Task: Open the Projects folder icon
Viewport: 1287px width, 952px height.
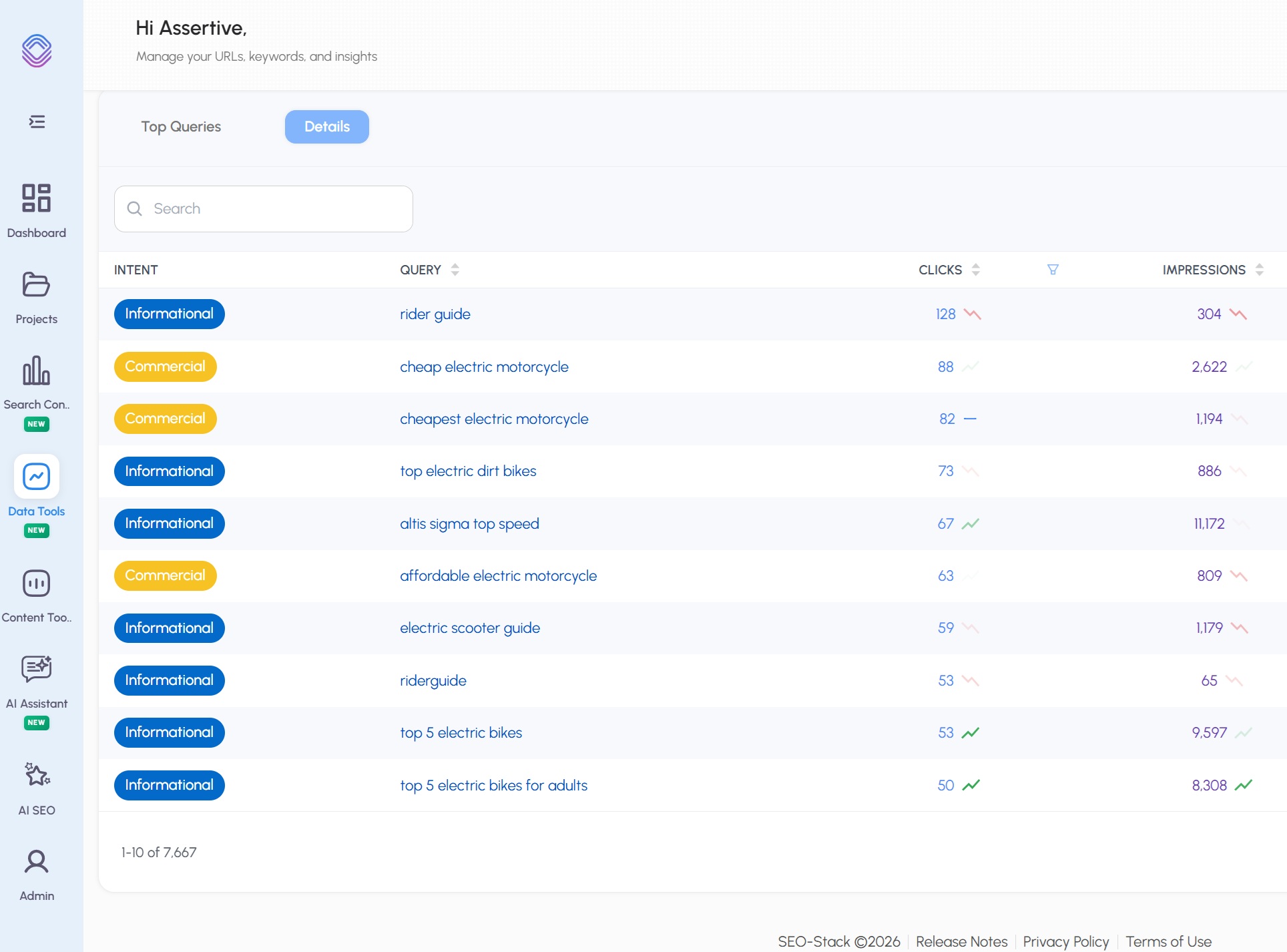Action: pyautogui.click(x=37, y=284)
